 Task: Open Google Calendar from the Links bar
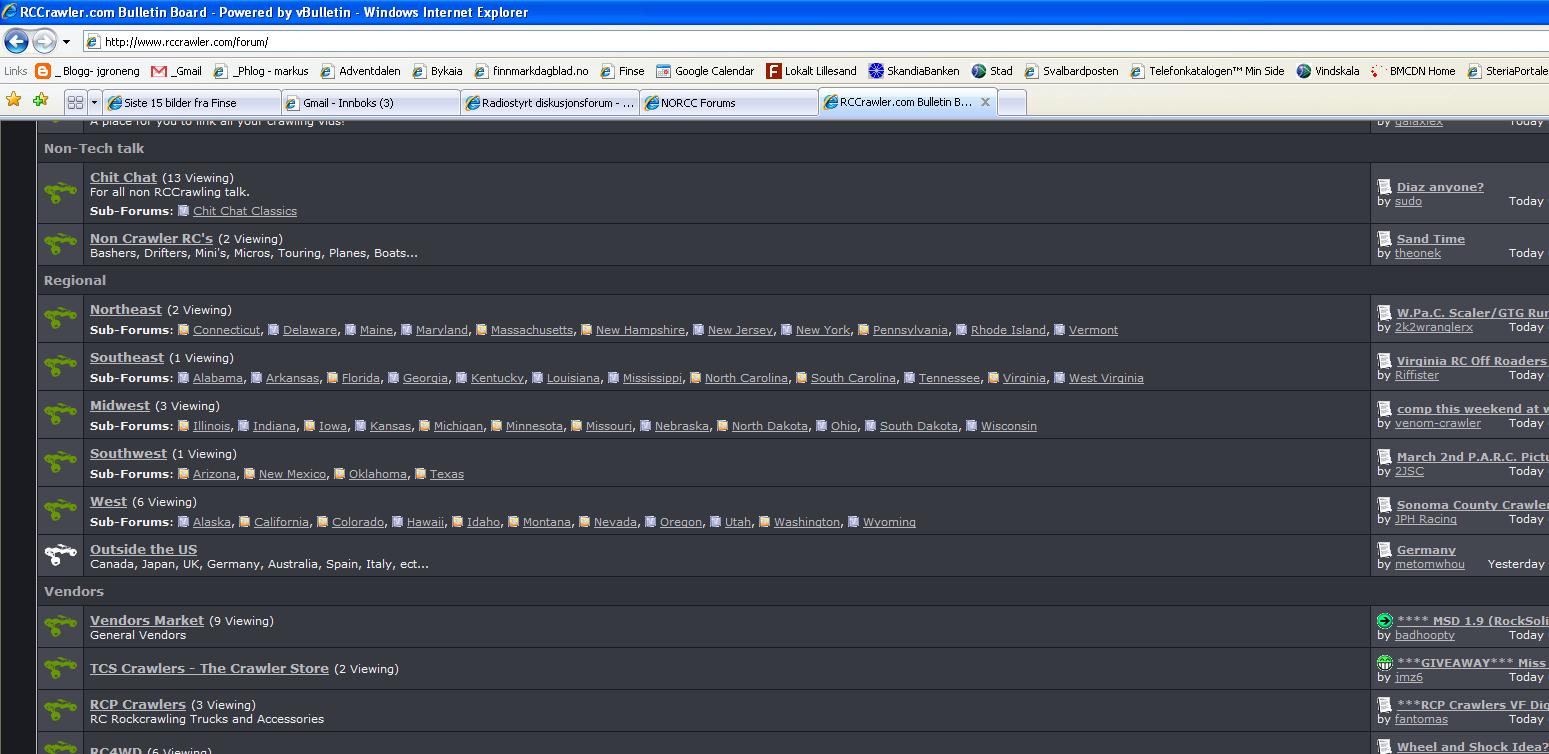[x=713, y=71]
